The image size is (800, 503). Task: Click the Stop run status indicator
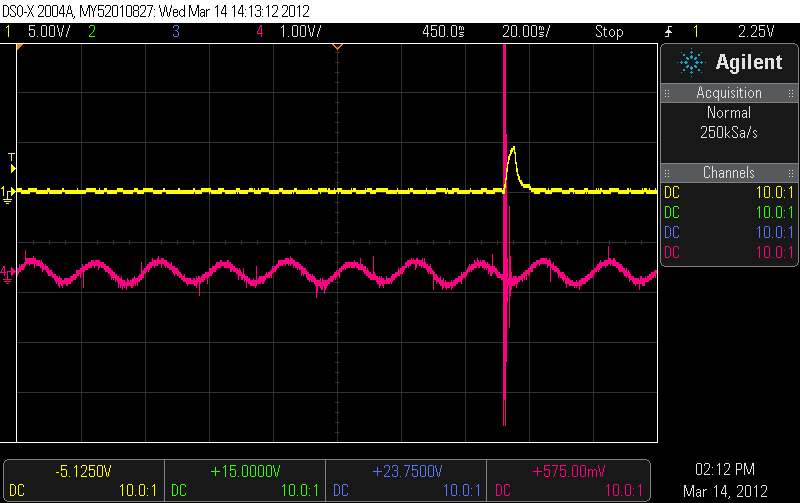click(609, 32)
